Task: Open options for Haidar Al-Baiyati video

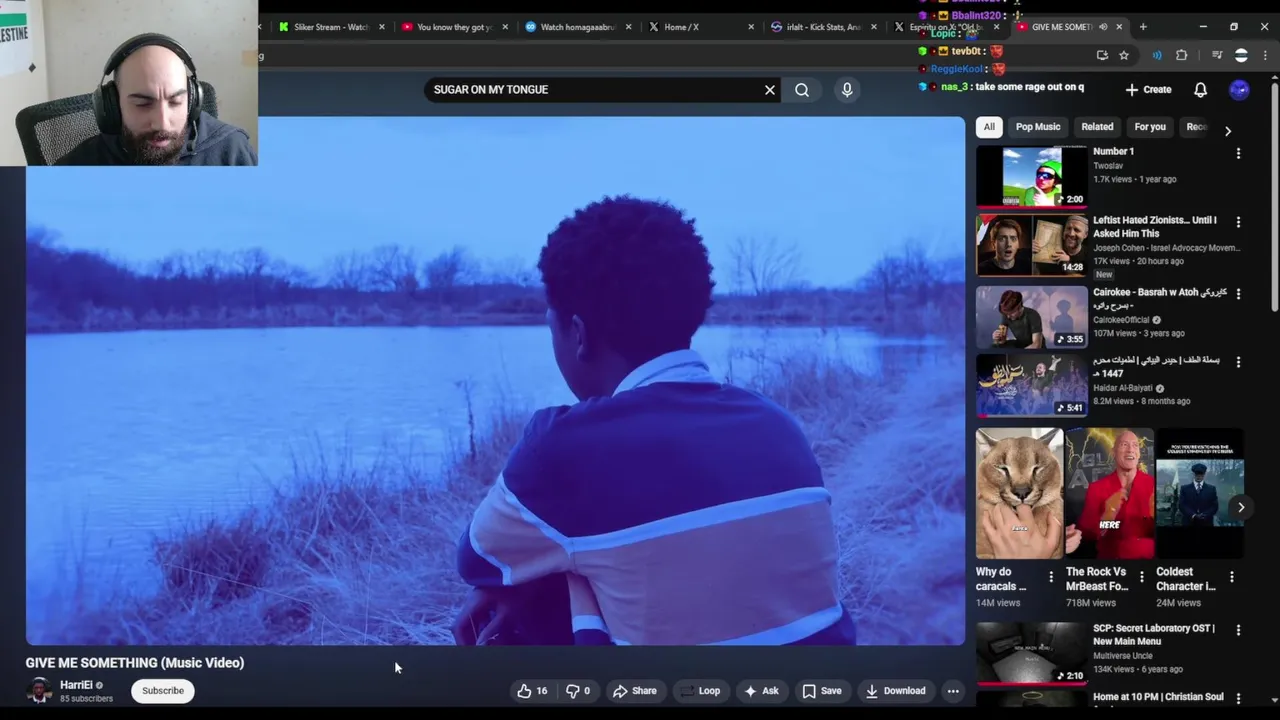Action: tap(1238, 362)
